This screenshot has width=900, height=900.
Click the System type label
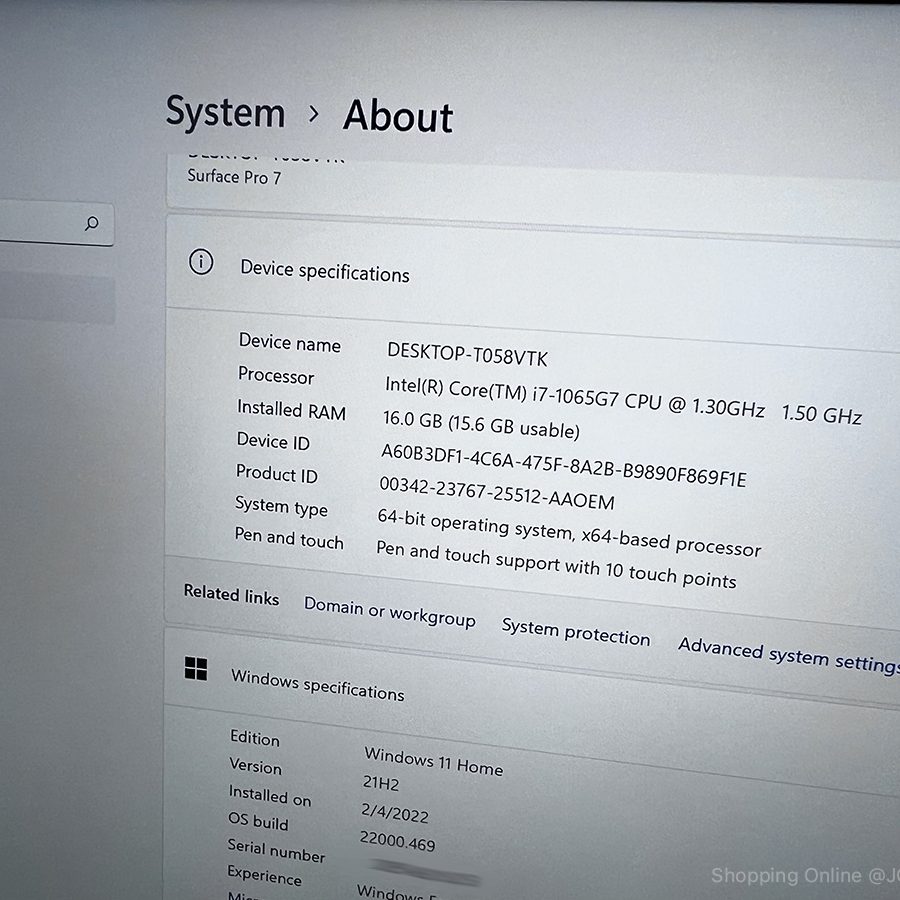tap(281, 507)
